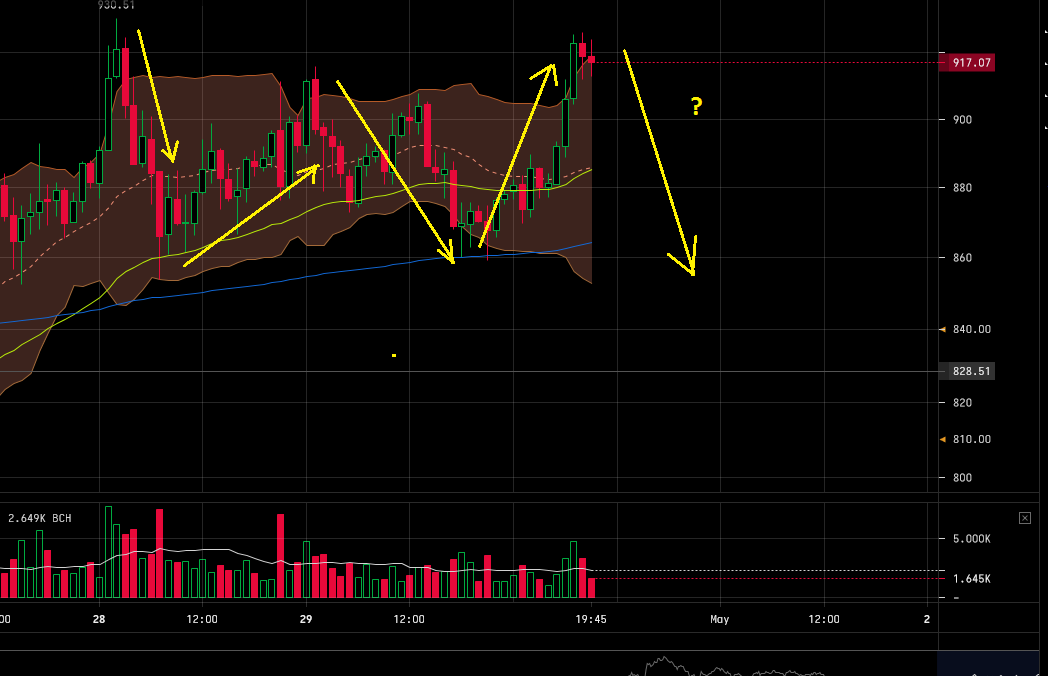Select the 800 price axis label

point(962,477)
